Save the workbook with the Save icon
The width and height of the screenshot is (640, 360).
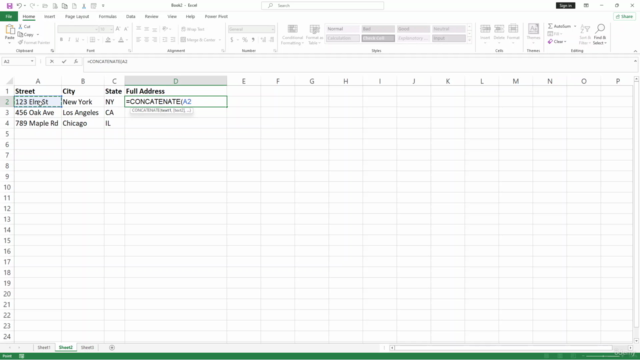tap(9, 6)
